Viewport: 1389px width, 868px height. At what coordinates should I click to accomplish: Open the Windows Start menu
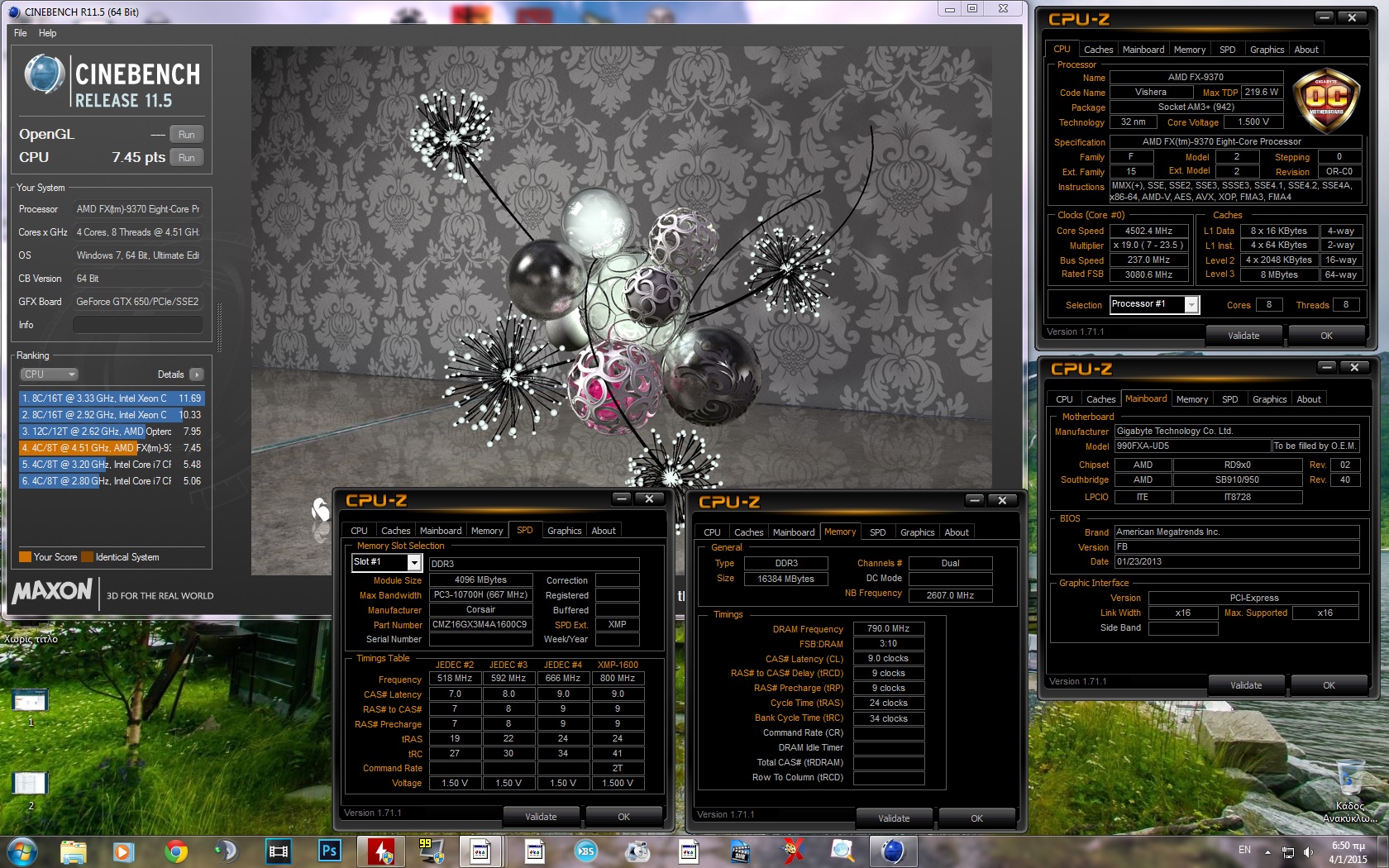coord(21,851)
